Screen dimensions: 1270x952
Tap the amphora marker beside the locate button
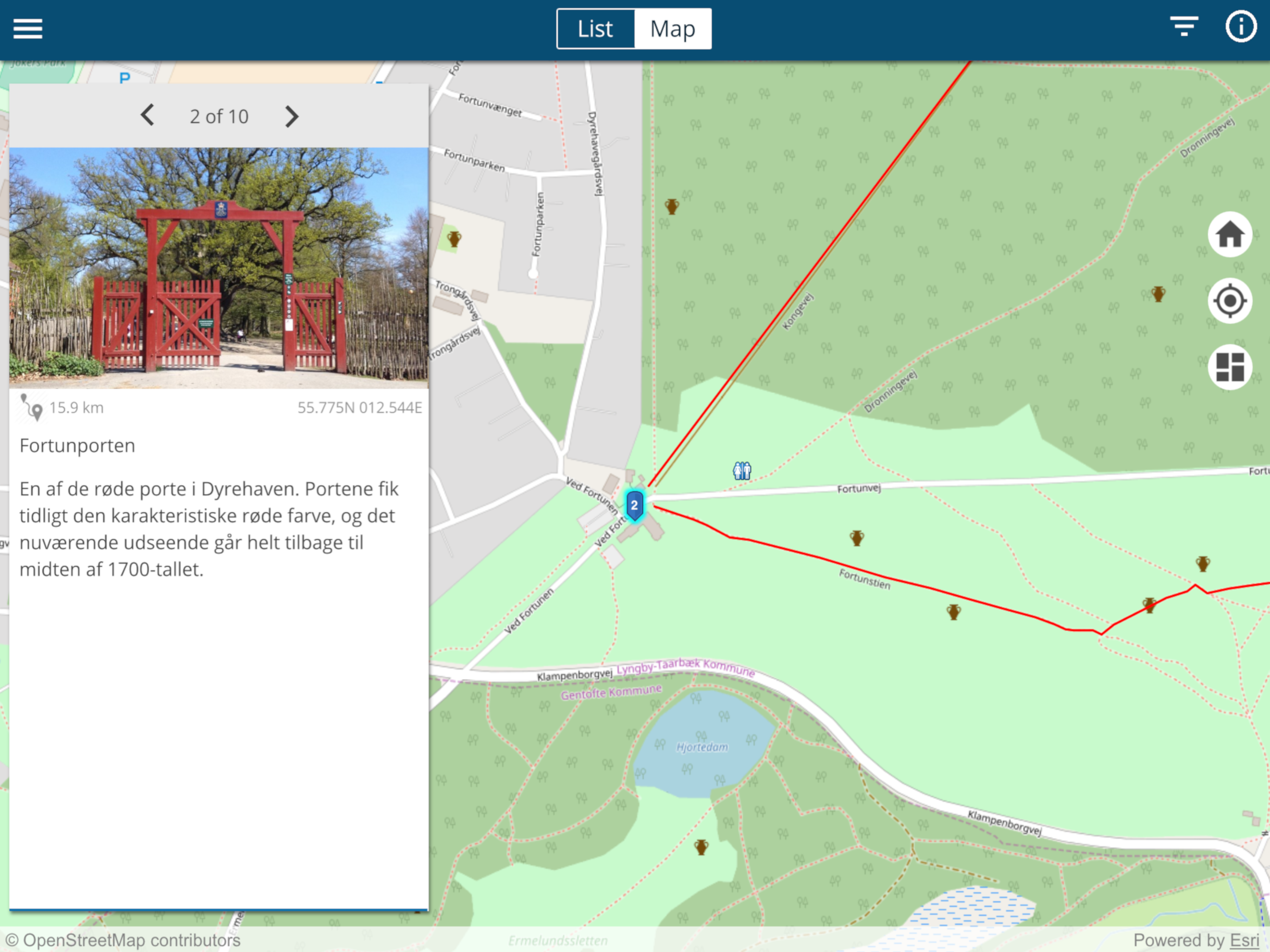click(x=1158, y=294)
